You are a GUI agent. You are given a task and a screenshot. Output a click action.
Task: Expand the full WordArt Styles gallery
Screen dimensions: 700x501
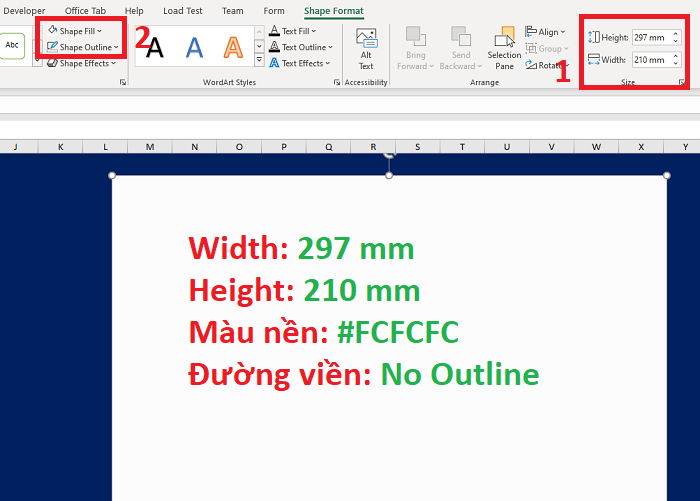tap(259, 60)
